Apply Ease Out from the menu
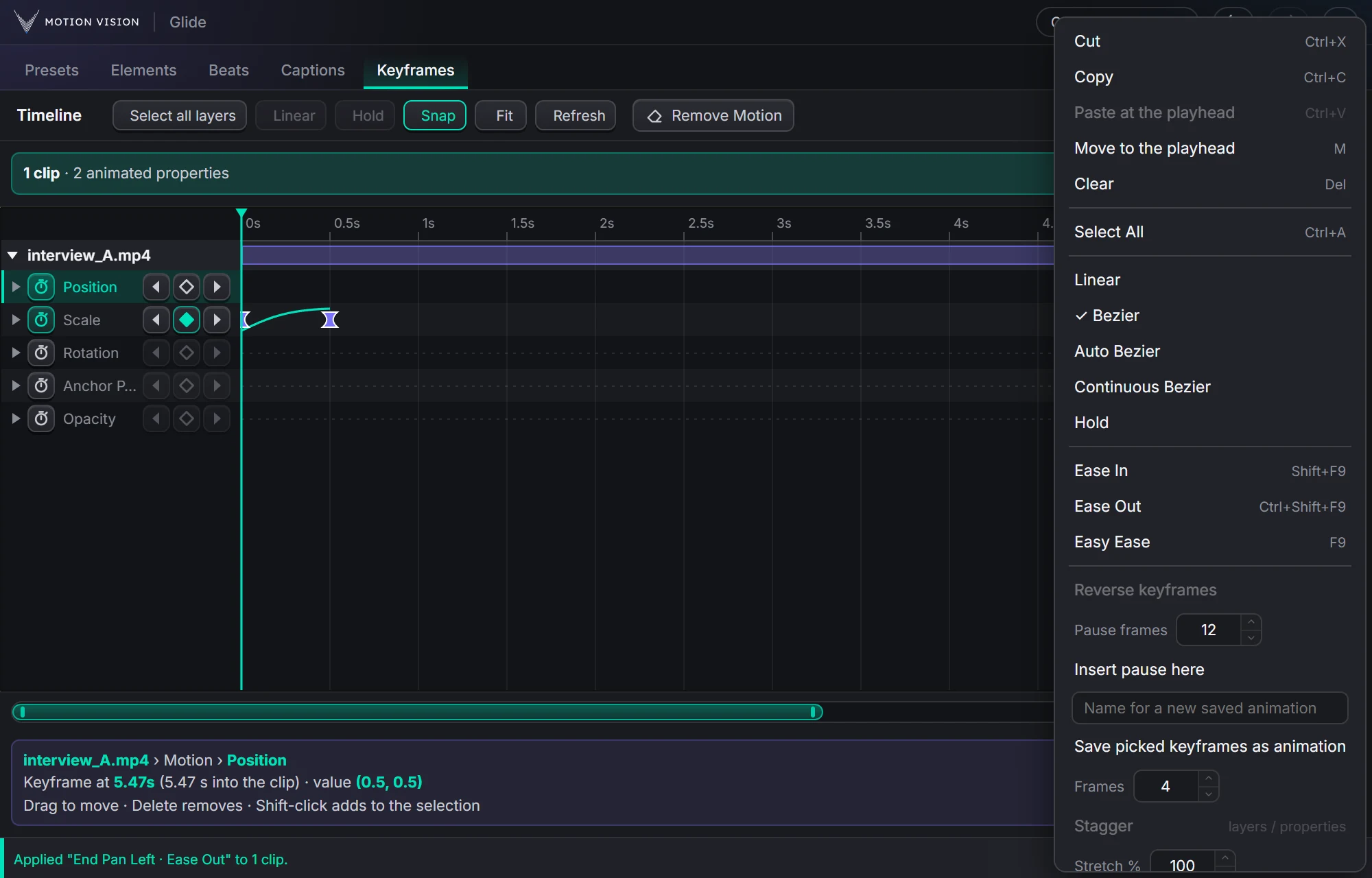The height and width of the screenshot is (878, 1372). 1209,506
